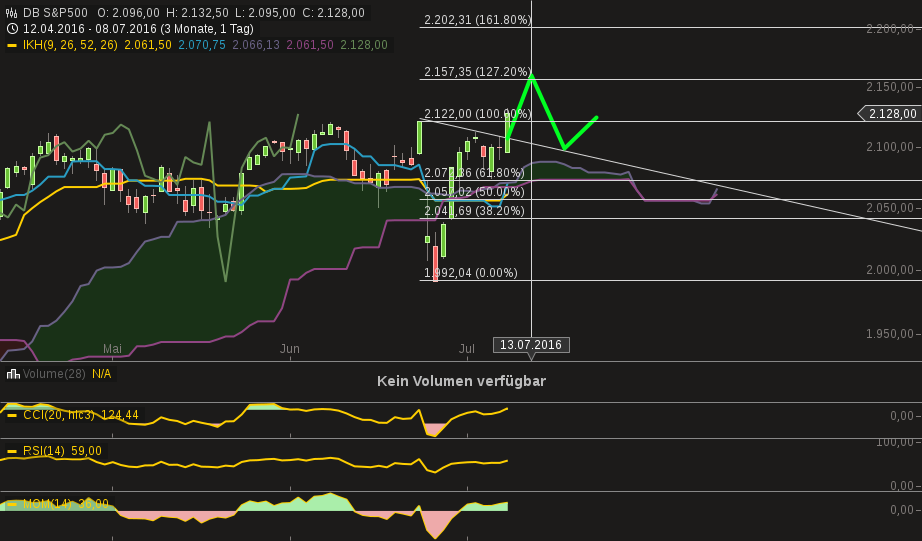Click the yellow IKH legend marker
Image resolution: width=922 pixels, height=541 pixels.
click(12, 45)
